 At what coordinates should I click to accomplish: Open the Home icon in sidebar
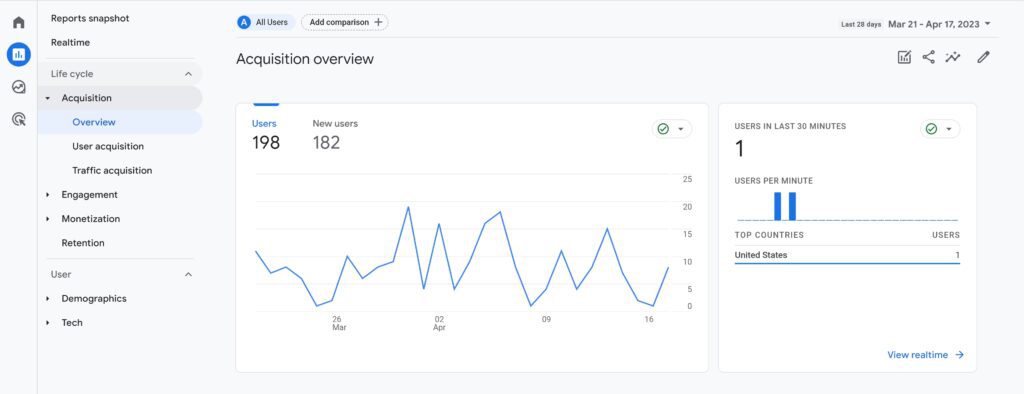pos(18,22)
